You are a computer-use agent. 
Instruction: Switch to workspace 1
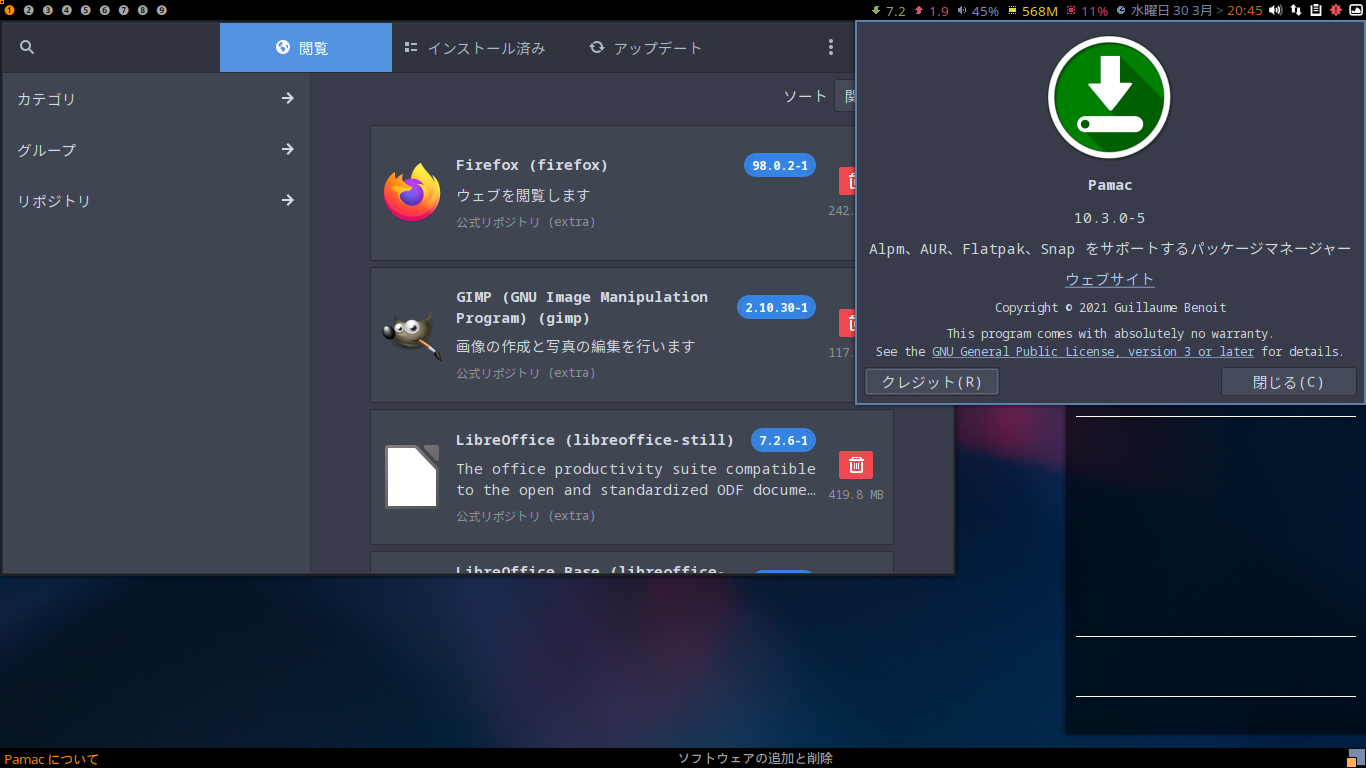click(x=10, y=10)
